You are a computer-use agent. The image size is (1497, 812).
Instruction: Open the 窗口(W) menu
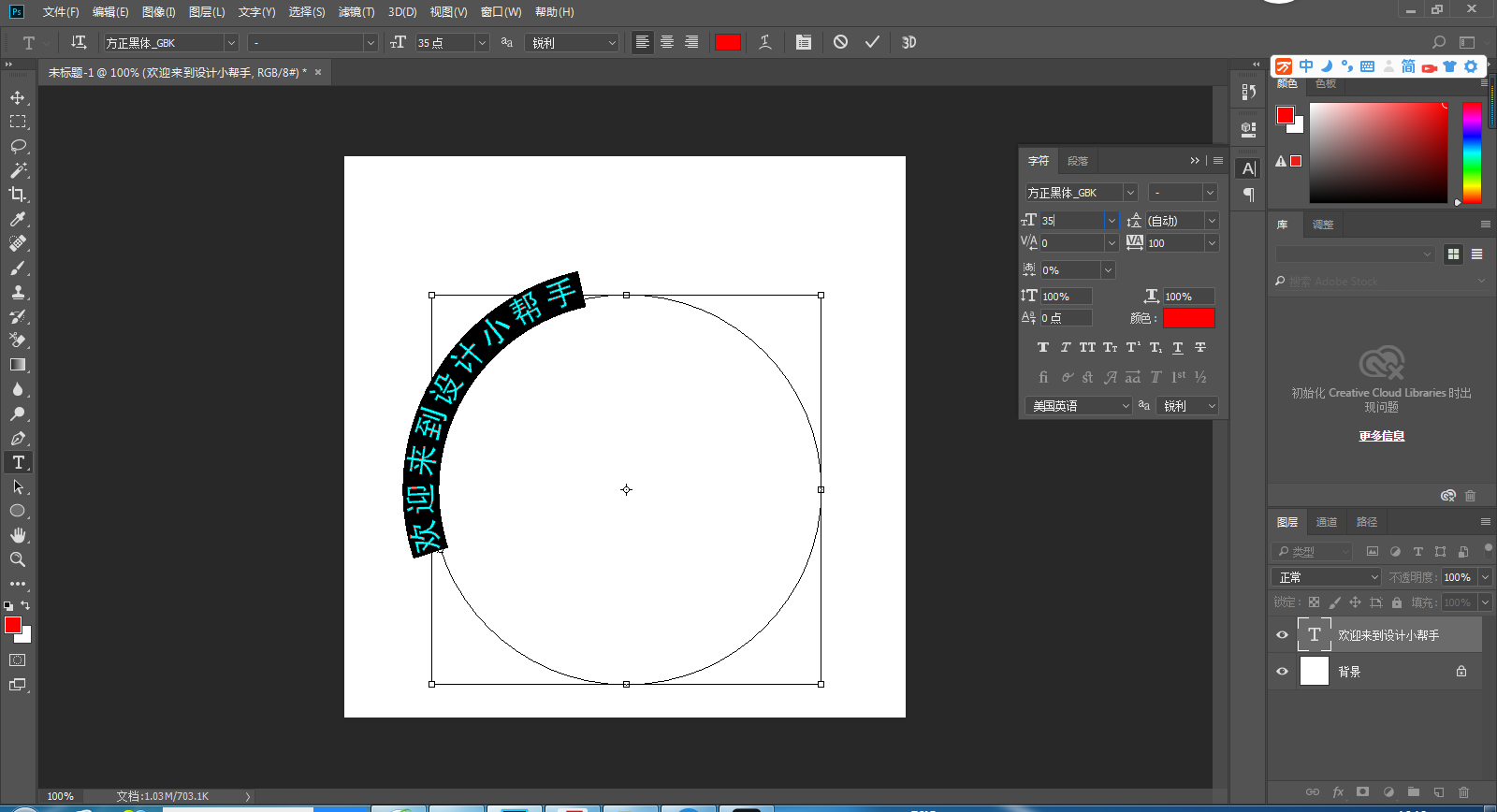tap(501, 12)
